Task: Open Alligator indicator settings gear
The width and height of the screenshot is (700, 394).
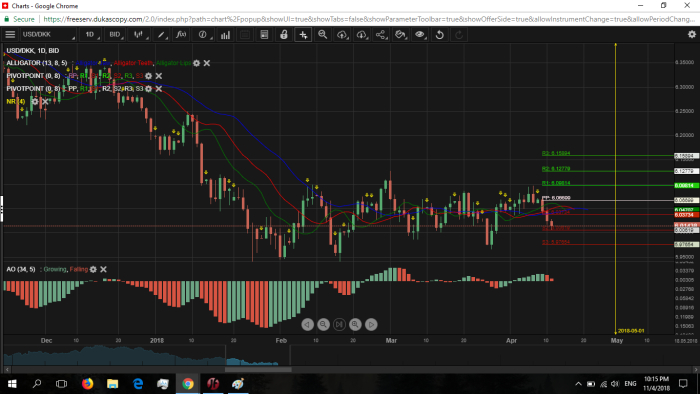Action: (x=196, y=63)
